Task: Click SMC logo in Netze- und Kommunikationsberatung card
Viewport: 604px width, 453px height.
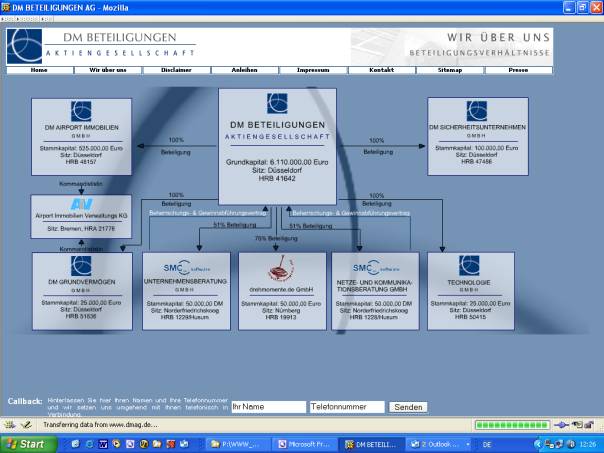Action: [376, 267]
